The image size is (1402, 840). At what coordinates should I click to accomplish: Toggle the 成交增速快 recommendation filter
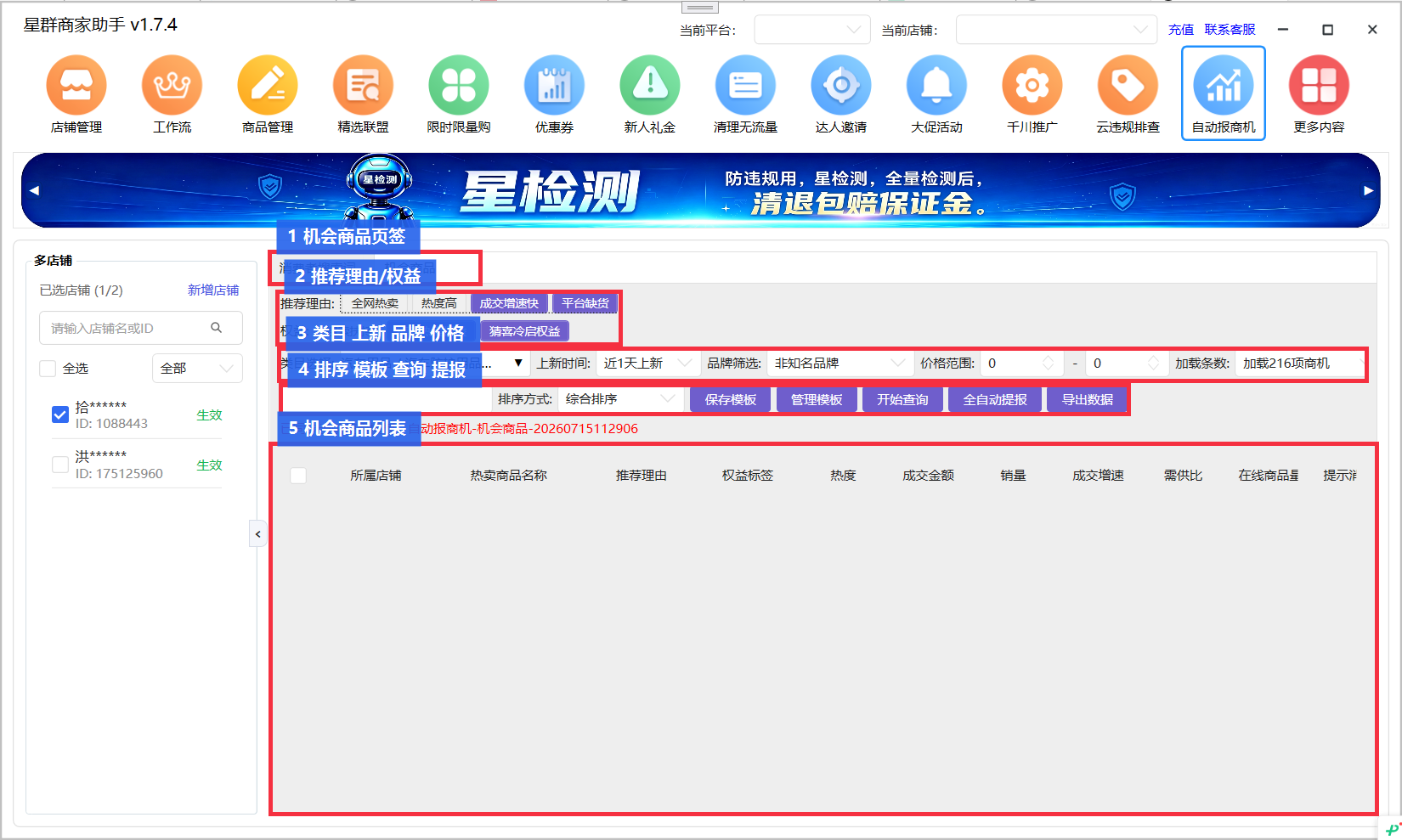click(x=509, y=303)
